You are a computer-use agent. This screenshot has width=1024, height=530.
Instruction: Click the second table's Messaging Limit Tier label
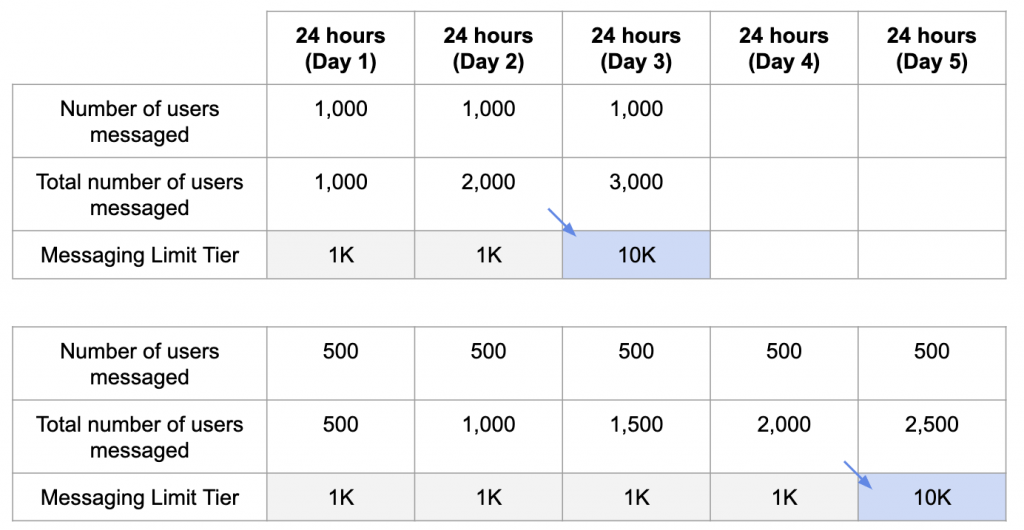pyautogui.click(x=140, y=497)
